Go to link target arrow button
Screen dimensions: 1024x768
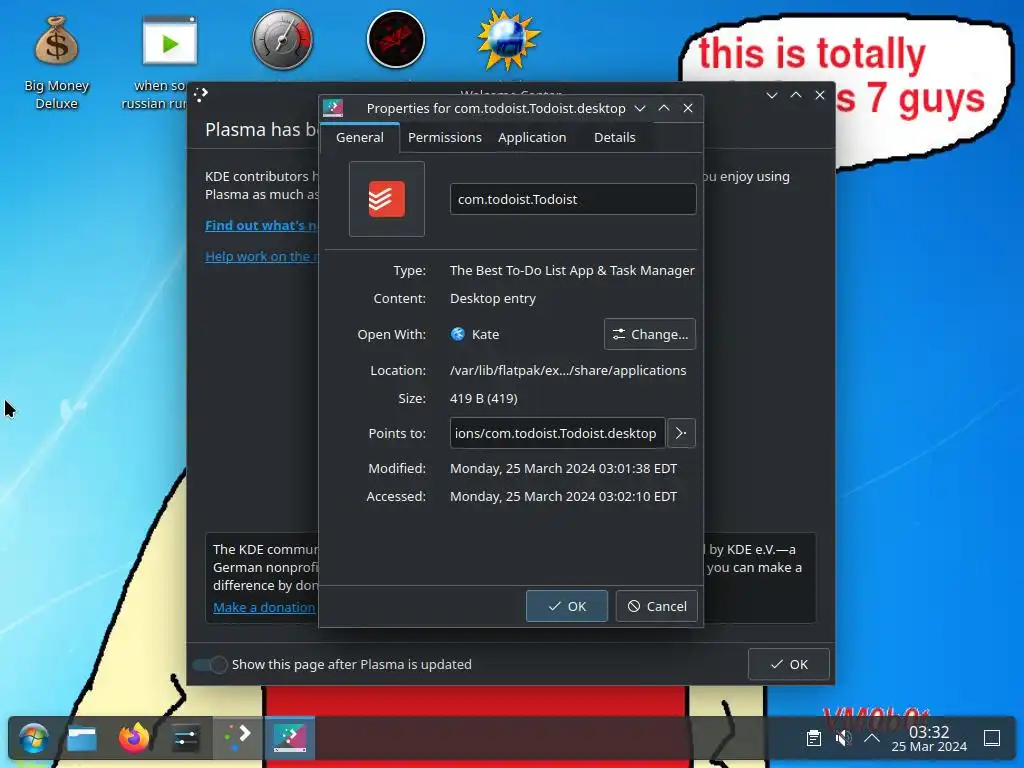pos(681,433)
